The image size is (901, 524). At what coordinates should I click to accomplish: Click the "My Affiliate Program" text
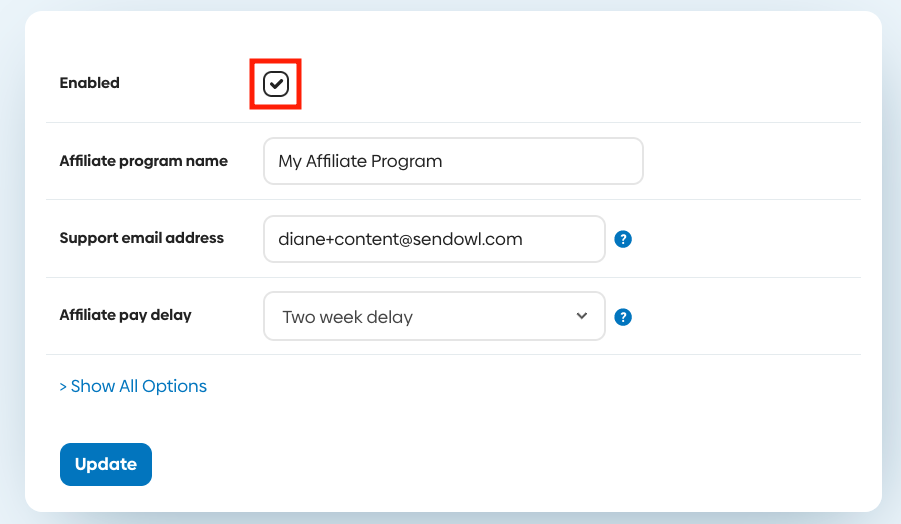click(360, 161)
